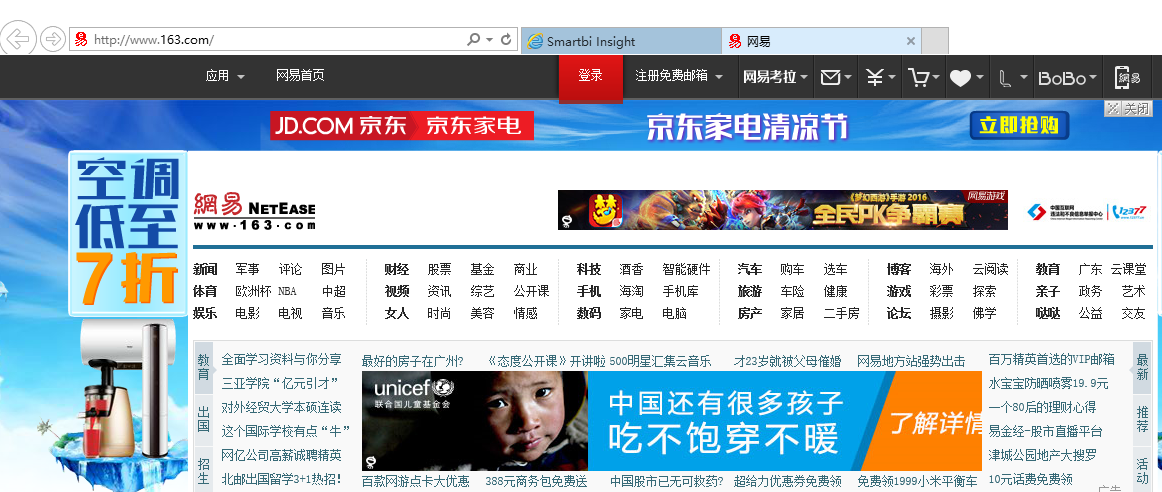Click the 二手房 link
The width and height of the screenshot is (1162, 492).
(841, 313)
